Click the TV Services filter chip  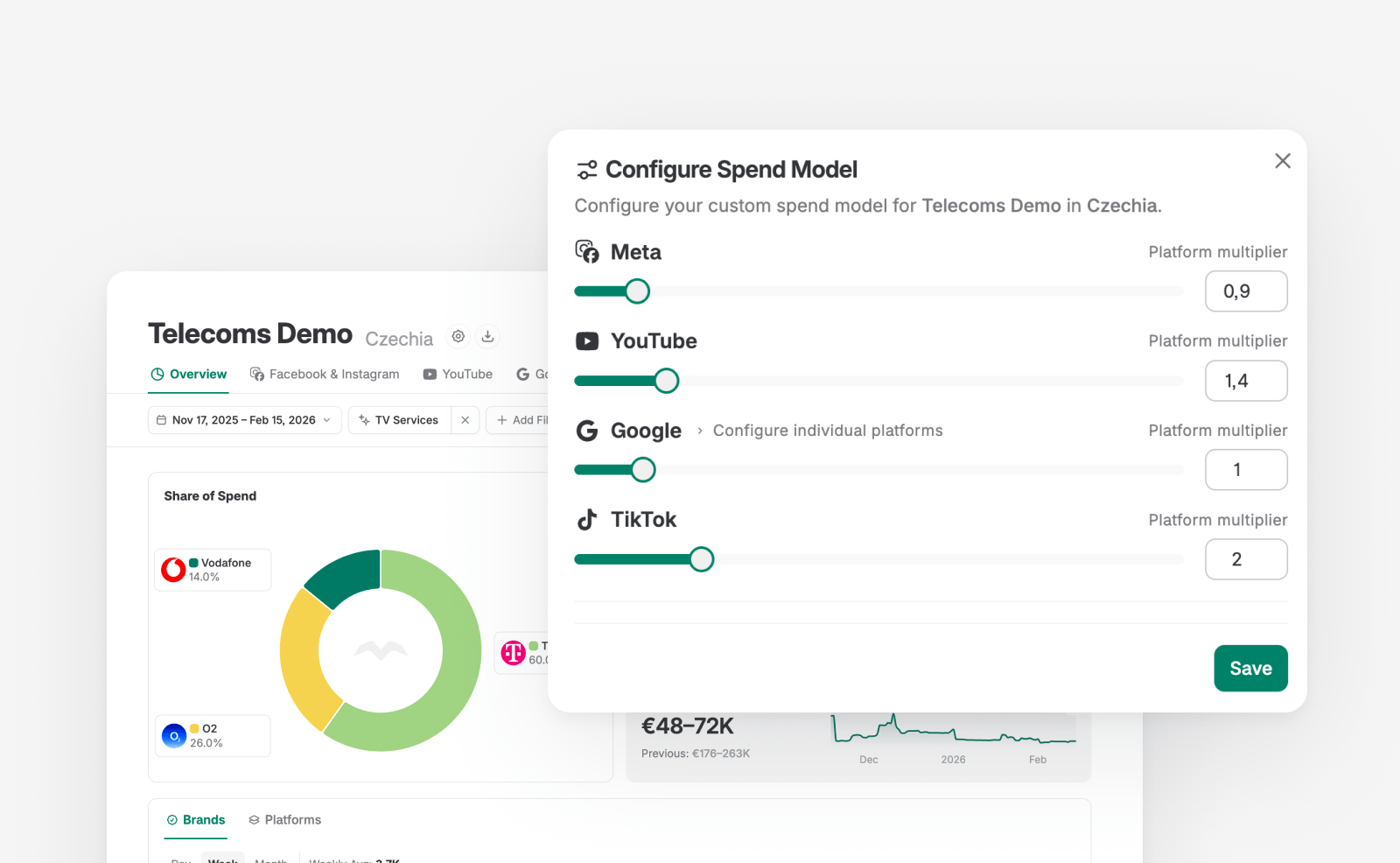tap(400, 420)
